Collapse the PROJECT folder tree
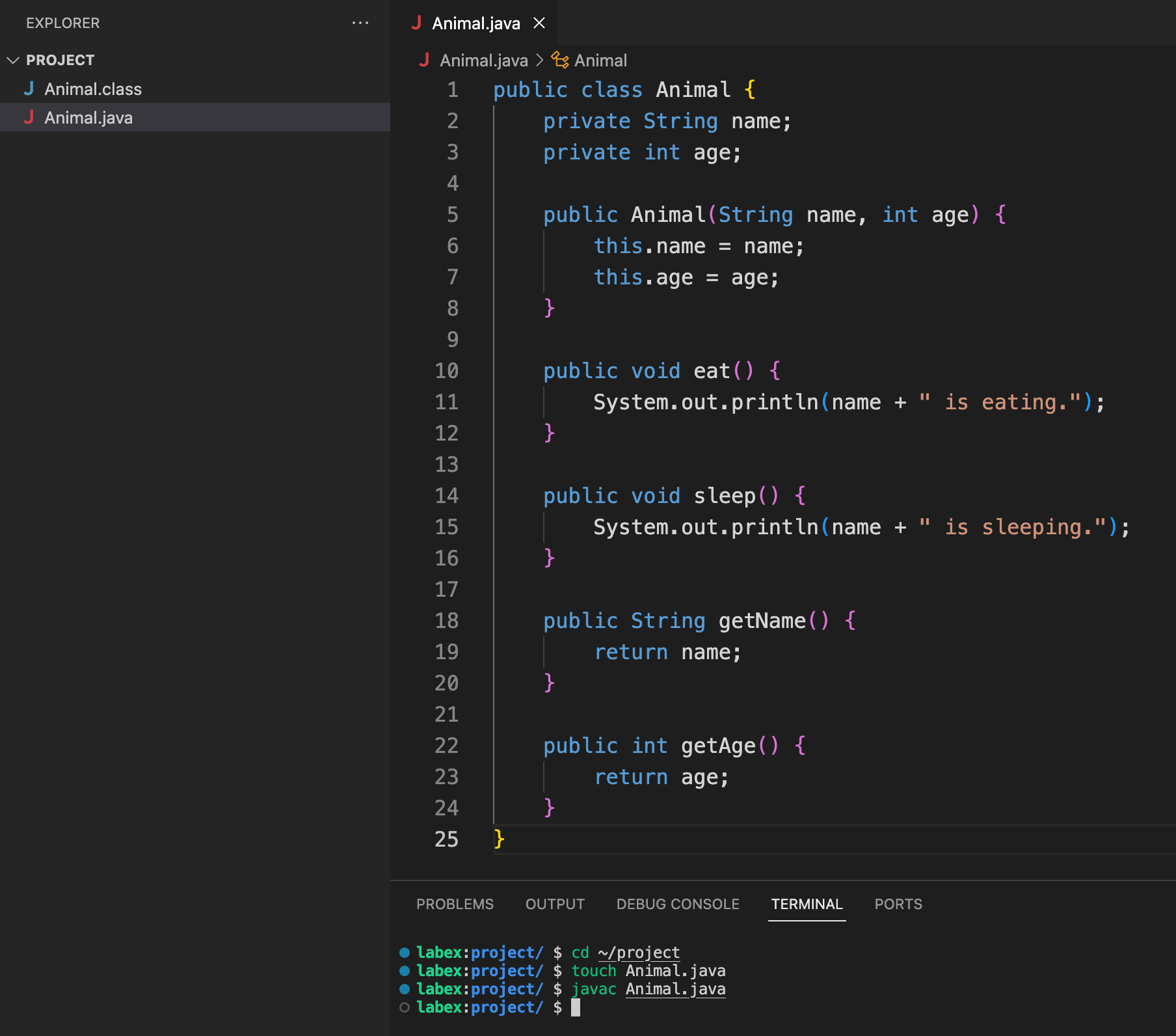The height and width of the screenshot is (1036, 1176). [13, 60]
